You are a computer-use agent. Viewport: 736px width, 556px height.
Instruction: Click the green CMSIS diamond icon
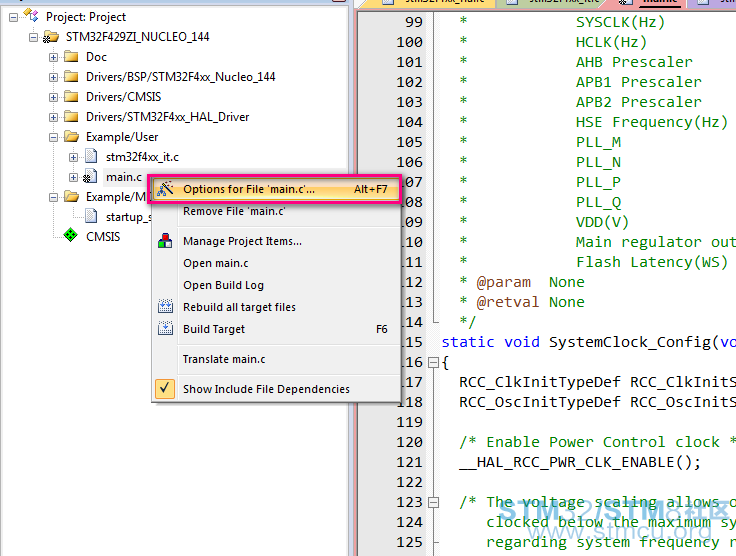(70, 235)
